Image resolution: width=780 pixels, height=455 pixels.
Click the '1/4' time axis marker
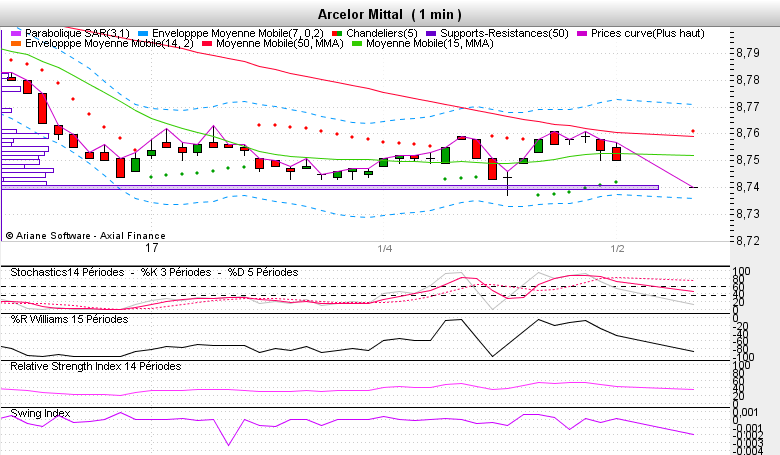click(x=385, y=249)
